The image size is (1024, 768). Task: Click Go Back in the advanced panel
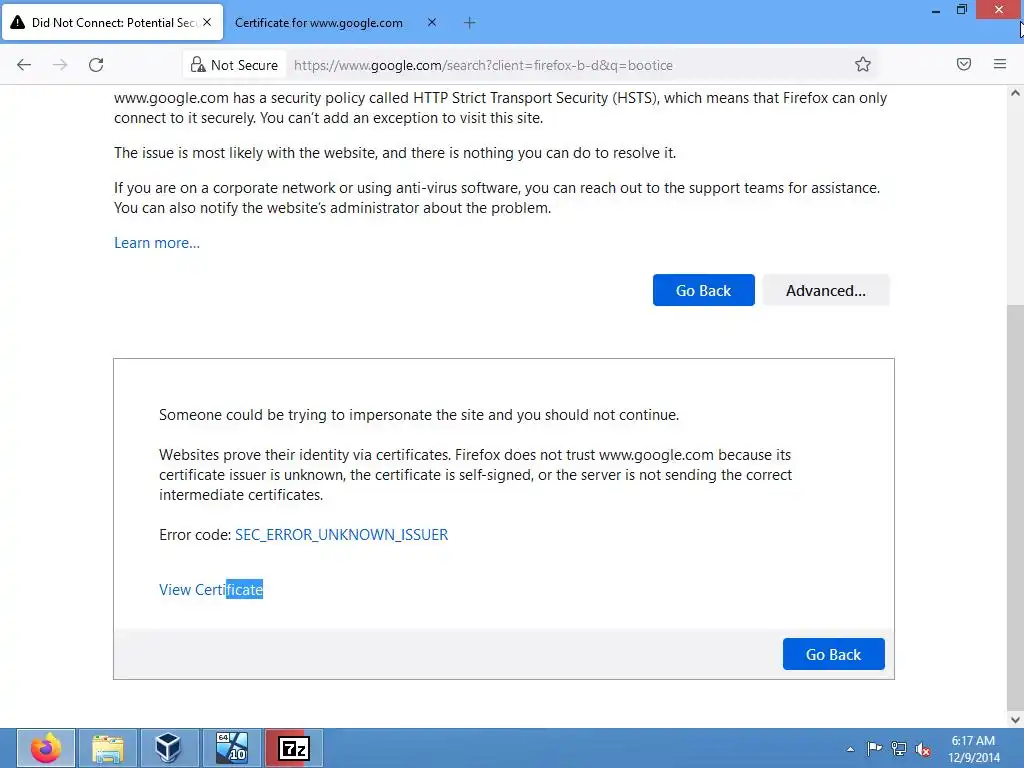pyautogui.click(x=833, y=654)
